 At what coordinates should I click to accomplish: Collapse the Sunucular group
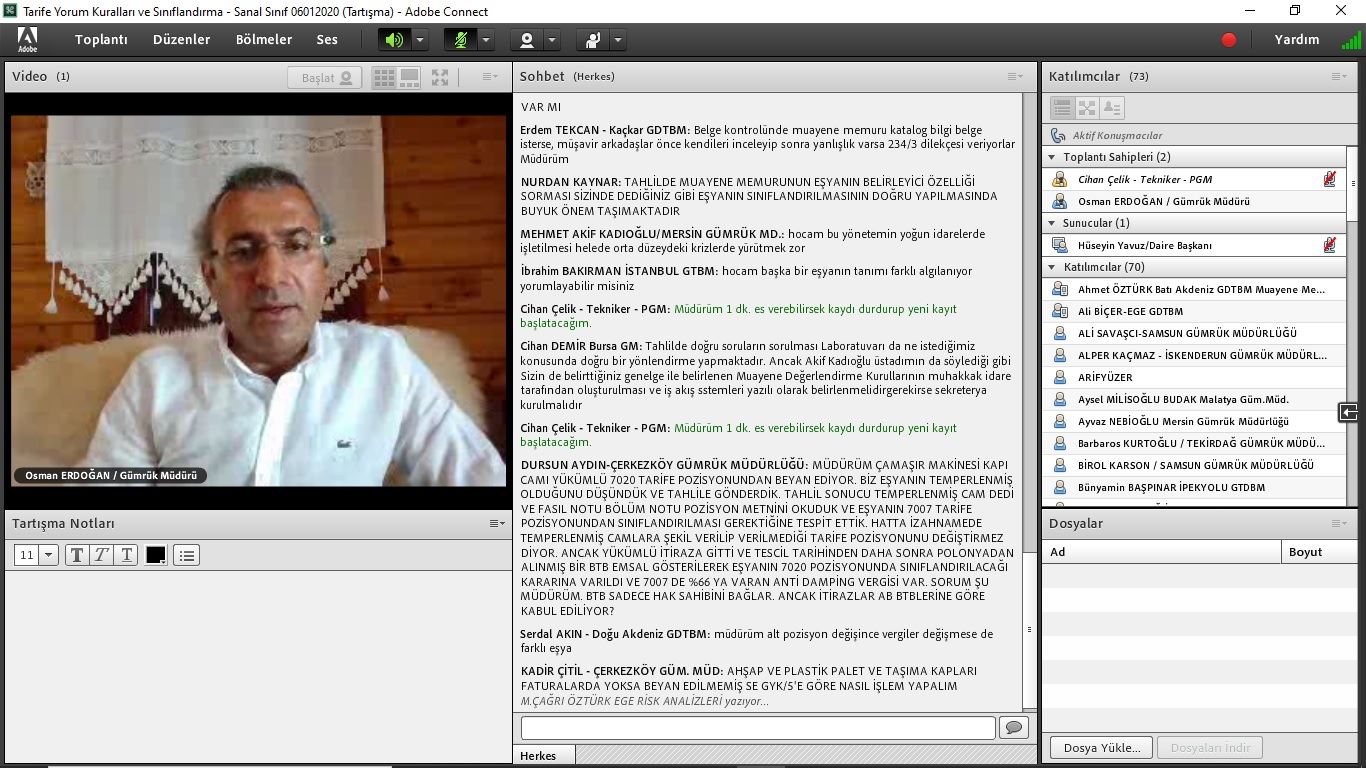(x=1052, y=223)
